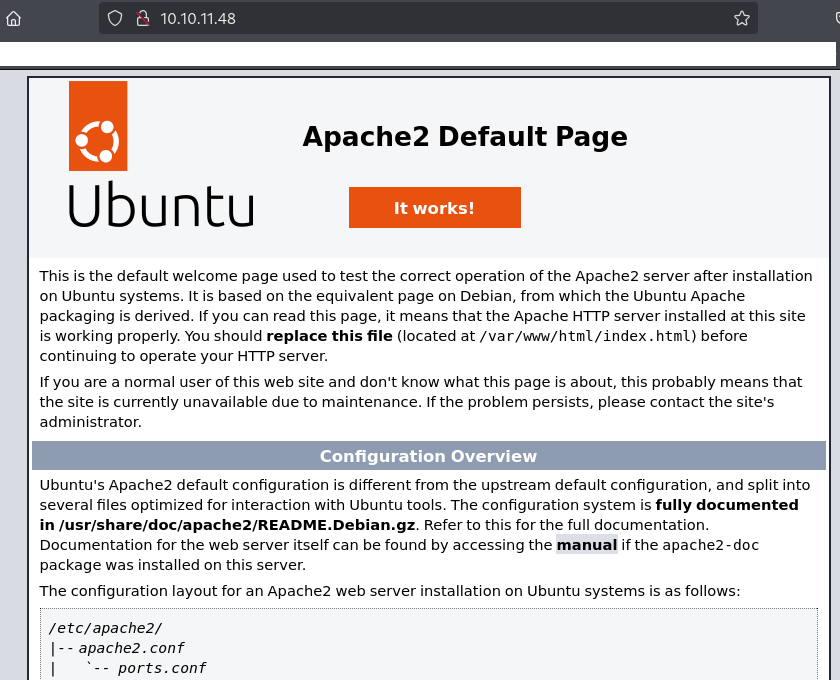Click the ports.conf entry in the tree
This screenshot has width=840, height=680.
pyautogui.click(x=161, y=668)
